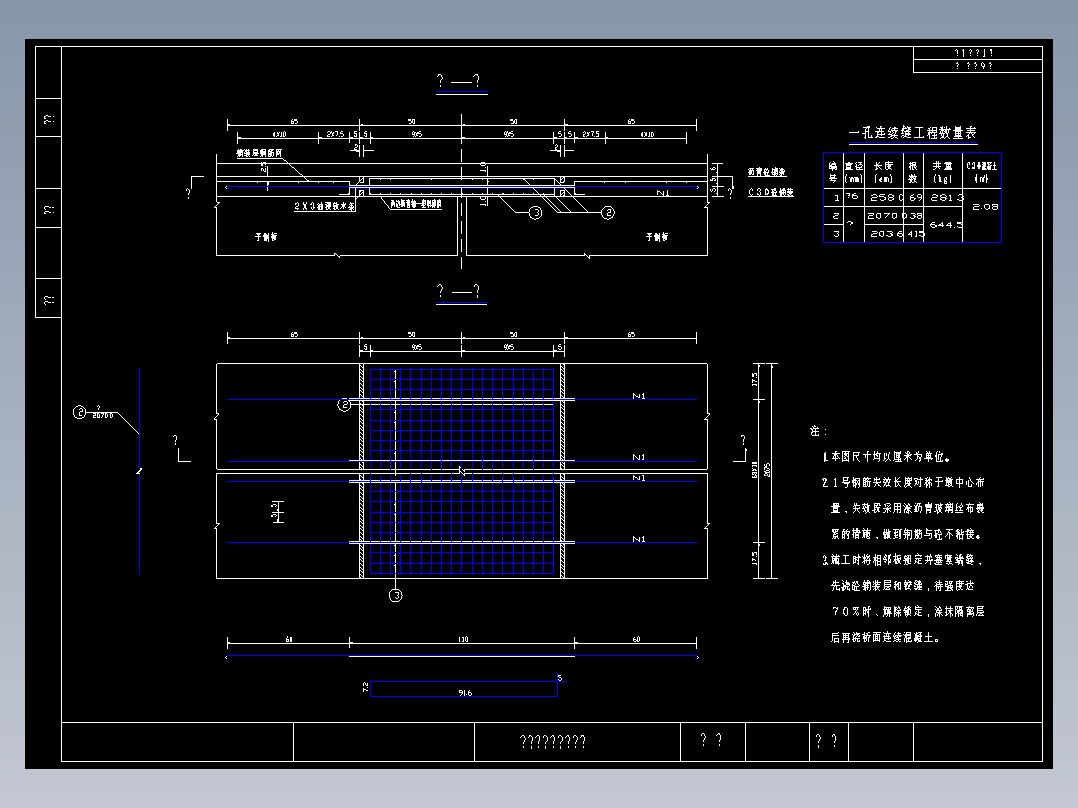Image resolution: width=1078 pixels, height=808 pixels.
Task: Select the C30砼铺装 label
Action: 771,193
